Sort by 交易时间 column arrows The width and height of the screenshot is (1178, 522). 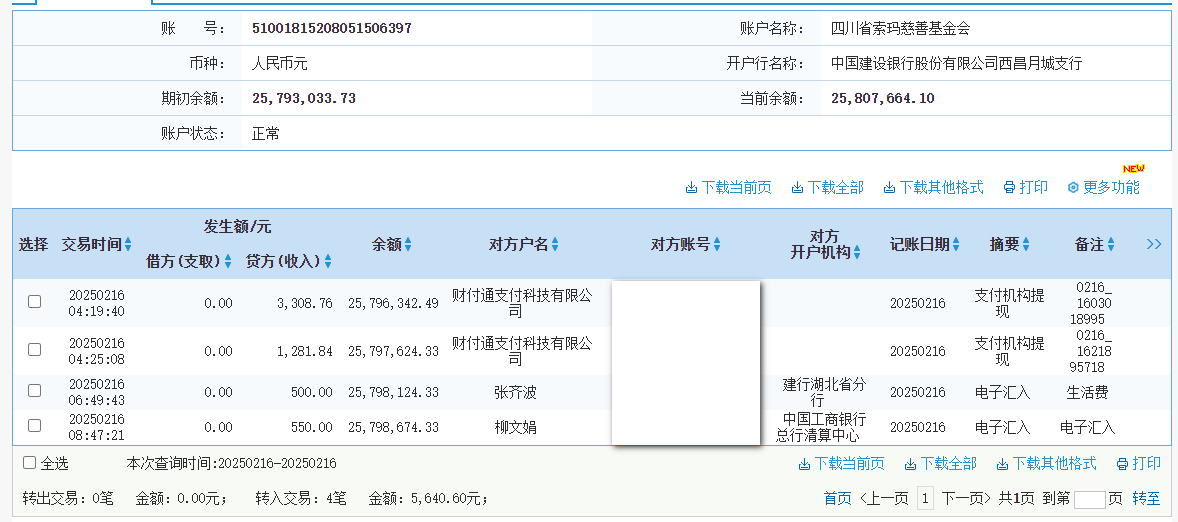coord(128,244)
